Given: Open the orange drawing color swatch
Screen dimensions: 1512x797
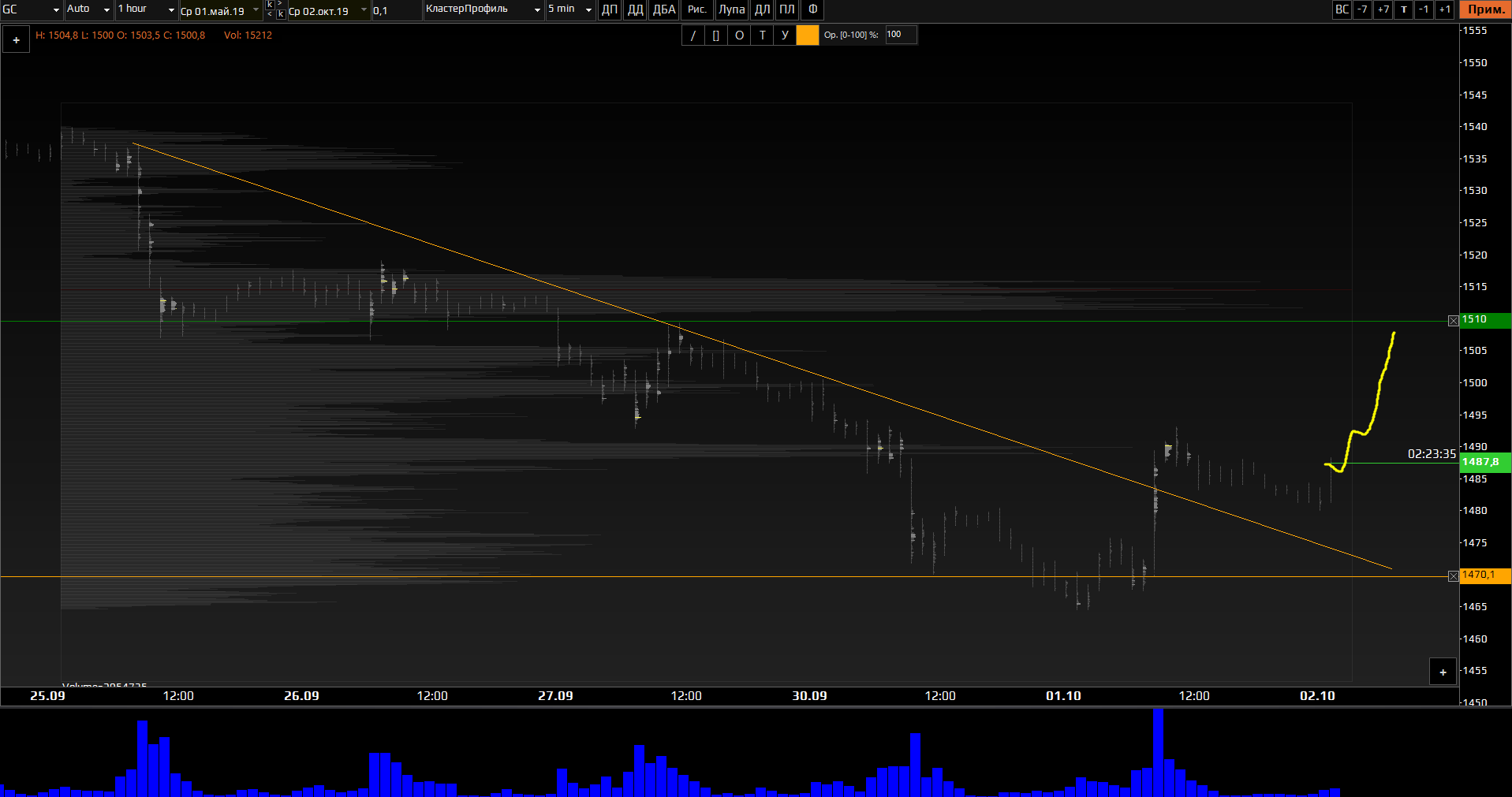Looking at the screenshot, I should [808, 35].
